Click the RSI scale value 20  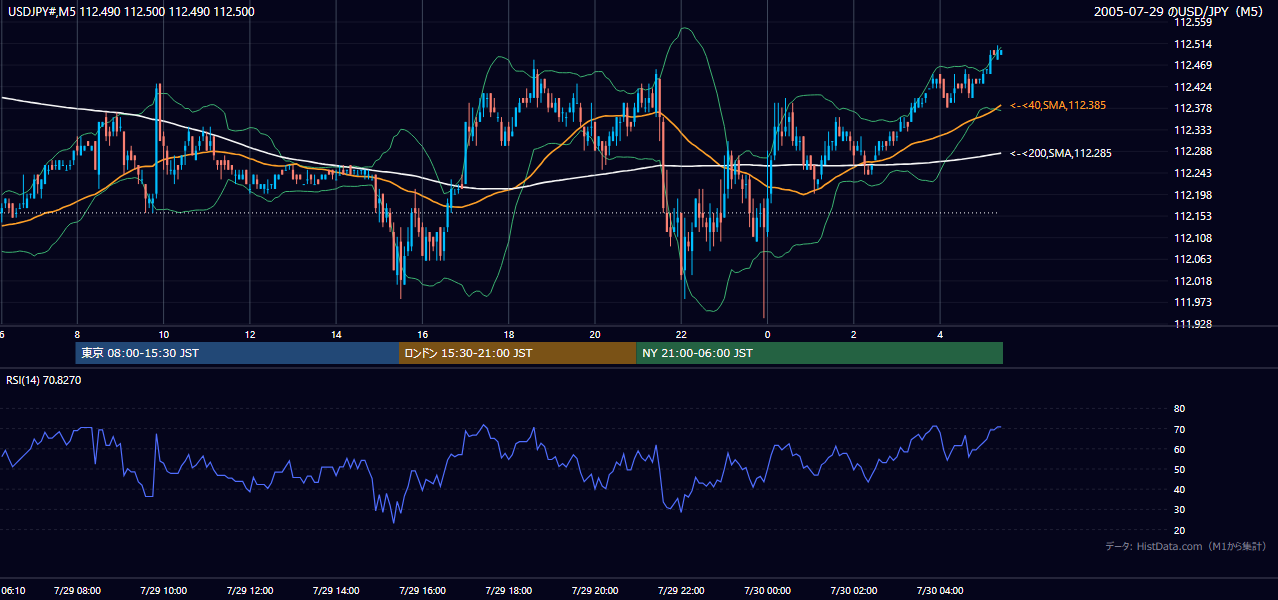pos(1180,530)
